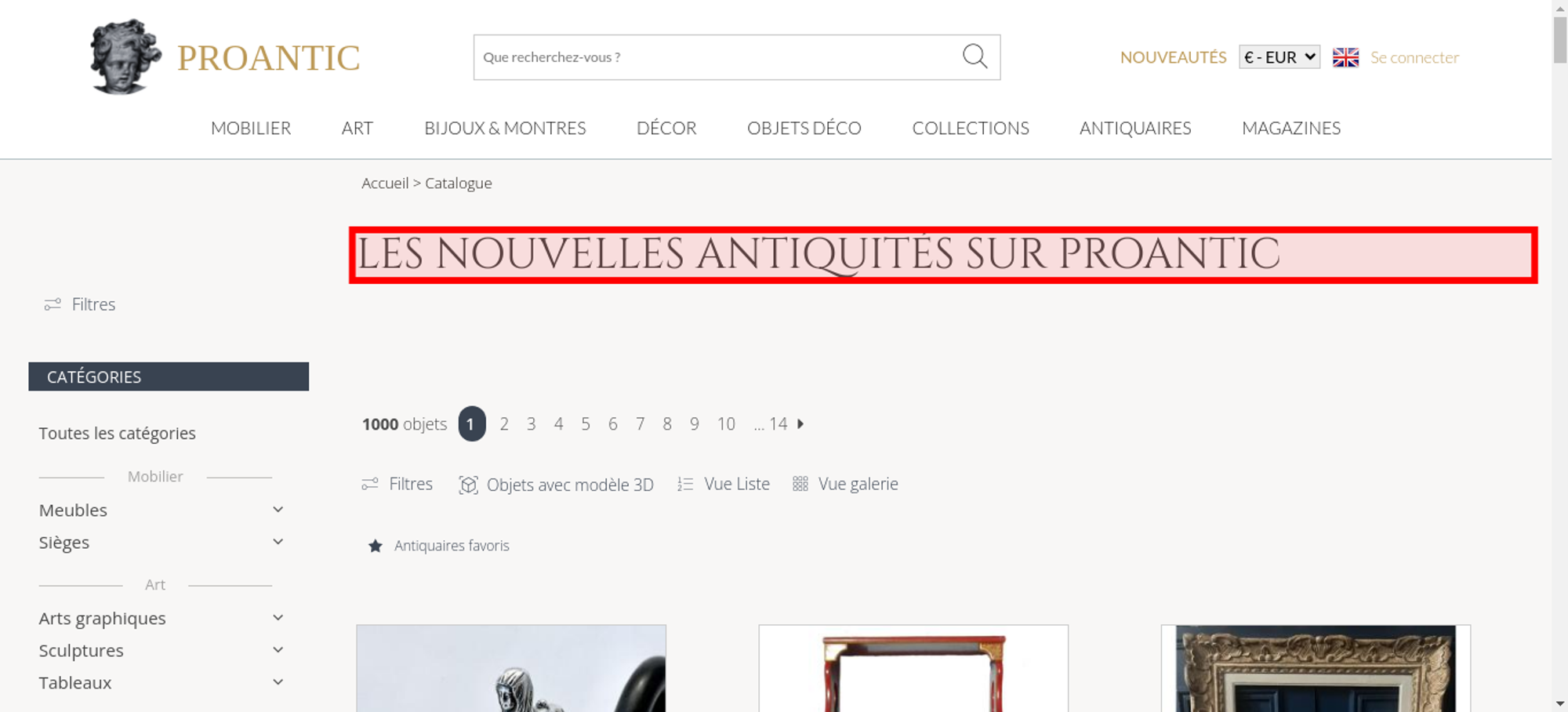Click the Proantic bust logo
Screen dimensions: 1568x712
[x=125, y=56]
